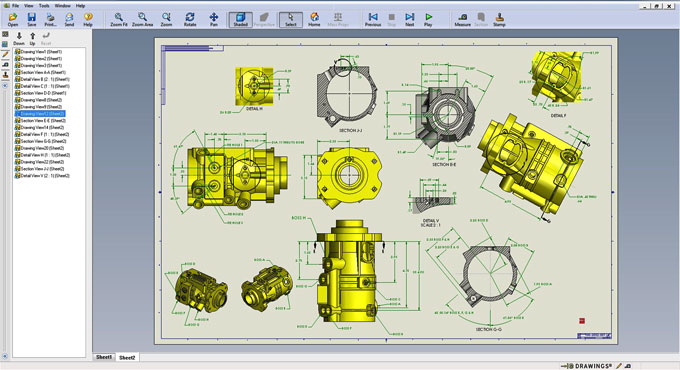This screenshot has height=370, width=680.
Task: Click the stamp icon in left sidebar
Action: [x=5, y=75]
